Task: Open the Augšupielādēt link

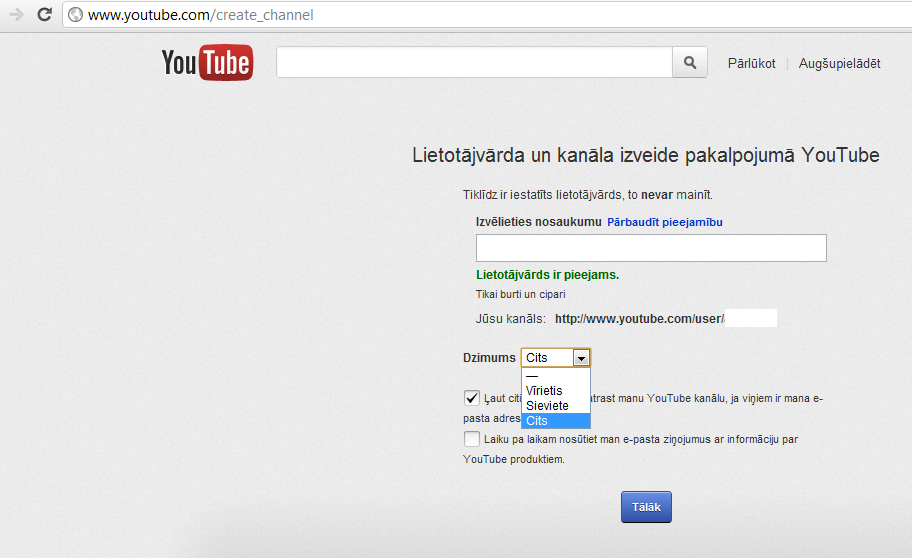Action: pyautogui.click(x=839, y=63)
